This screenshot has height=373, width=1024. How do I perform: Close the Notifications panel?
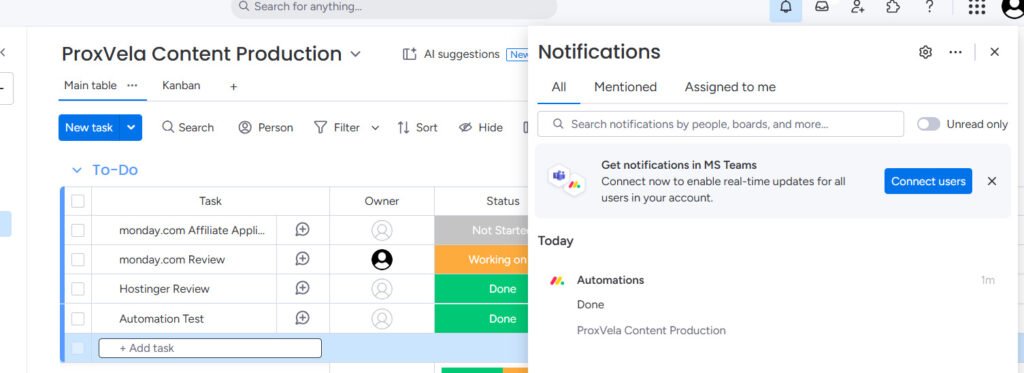pyautogui.click(x=995, y=52)
